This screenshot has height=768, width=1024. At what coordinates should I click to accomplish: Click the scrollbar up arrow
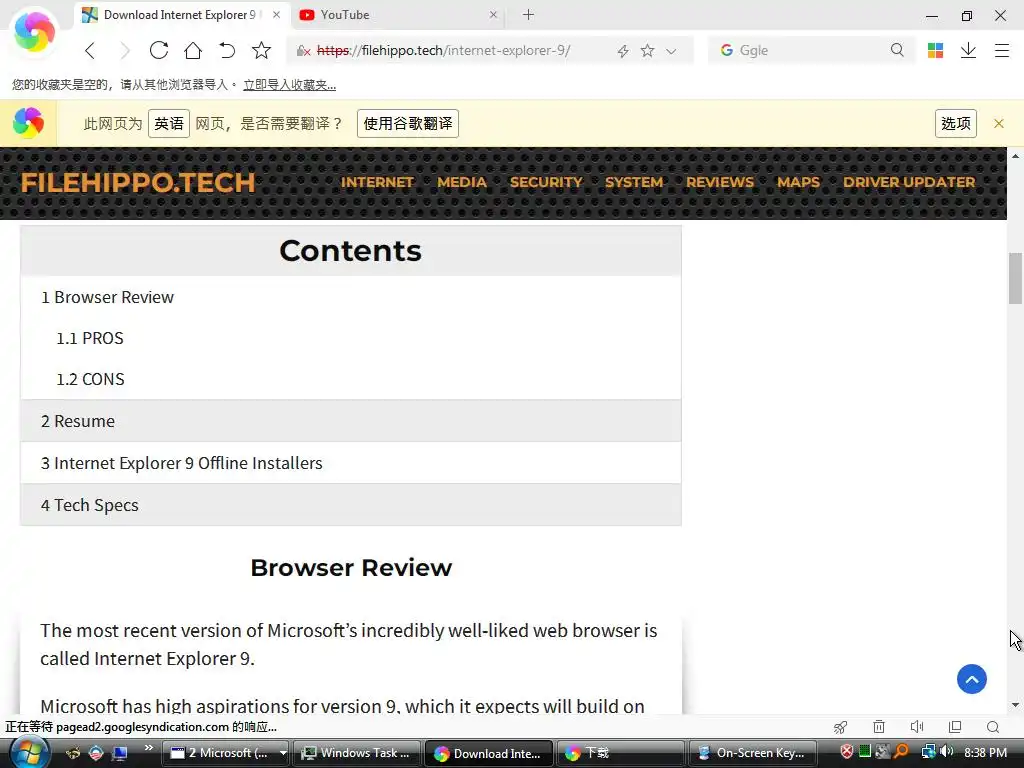(1015, 157)
